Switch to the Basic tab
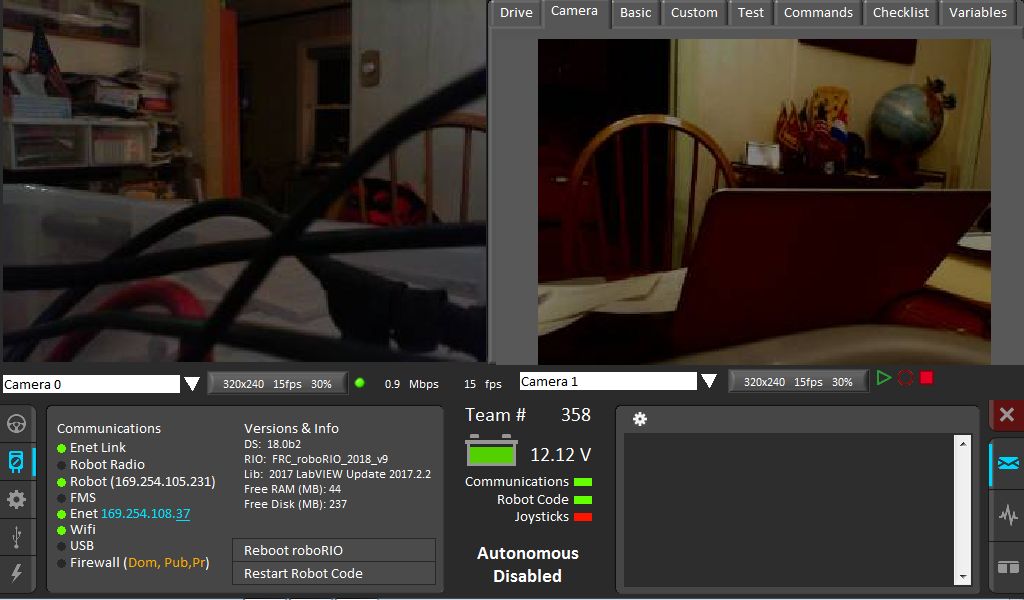 pyautogui.click(x=635, y=13)
